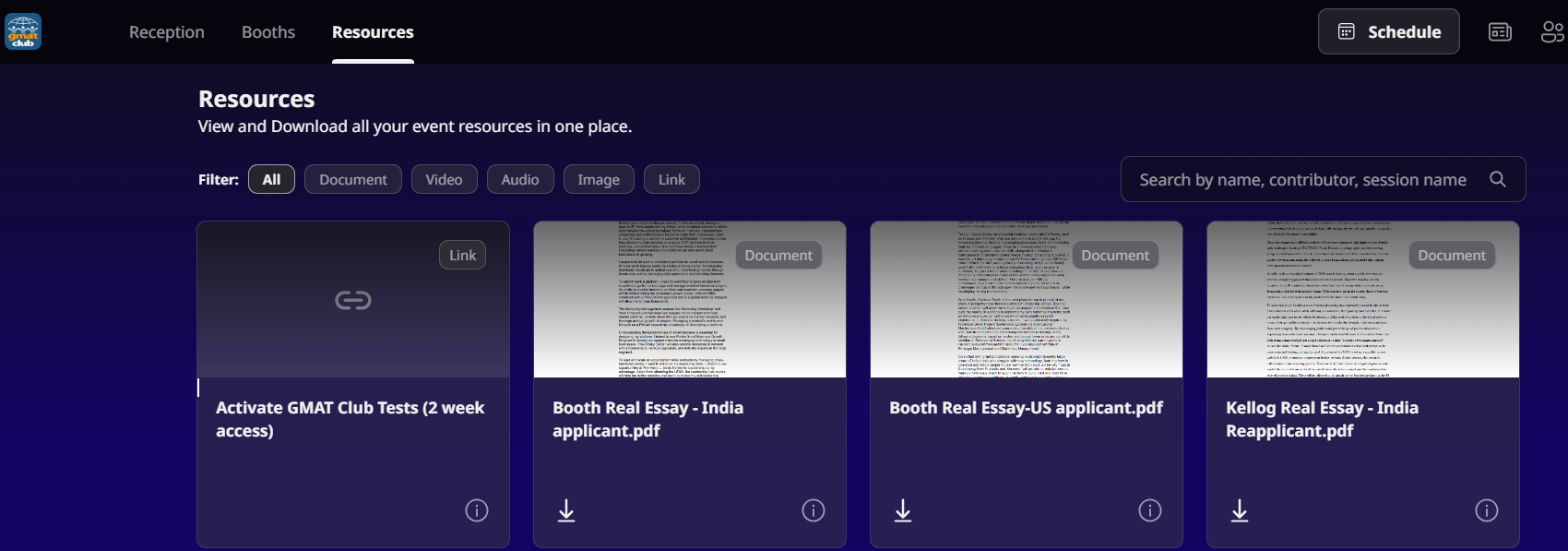Open the Schedule button
This screenshot has width=1568, height=551.
(x=1388, y=32)
